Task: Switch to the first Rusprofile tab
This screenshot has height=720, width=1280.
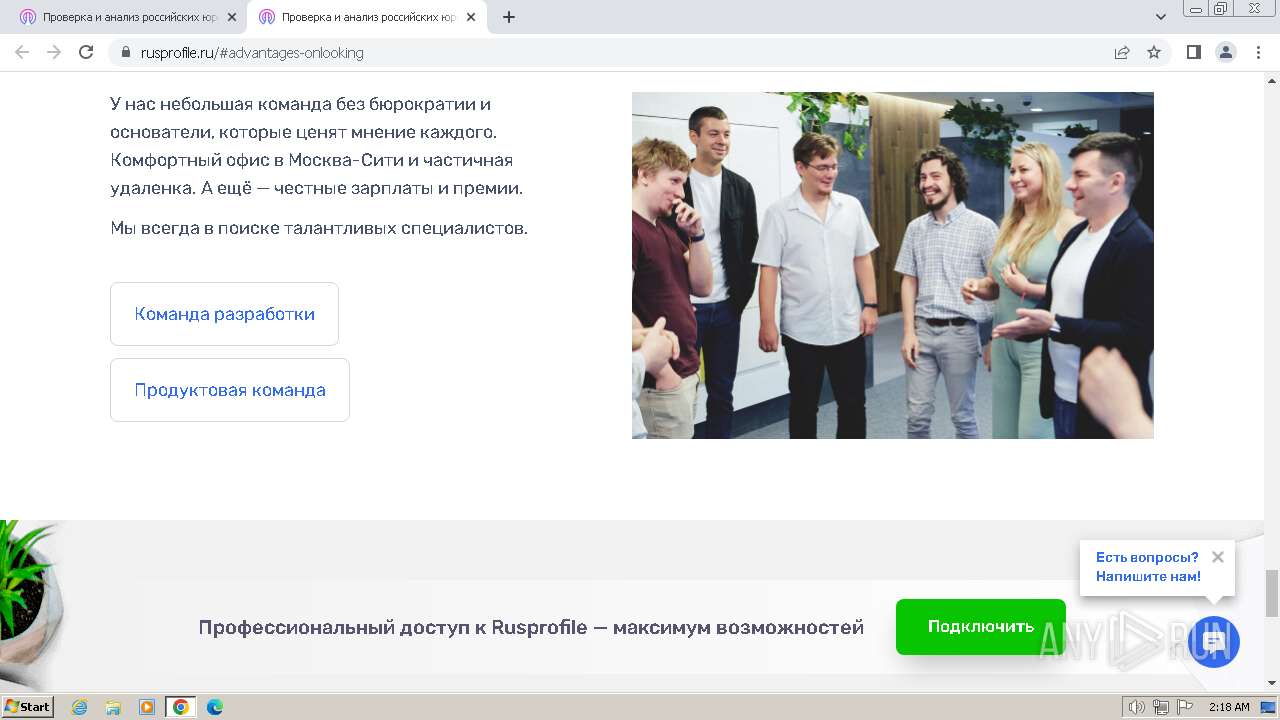Action: point(127,17)
